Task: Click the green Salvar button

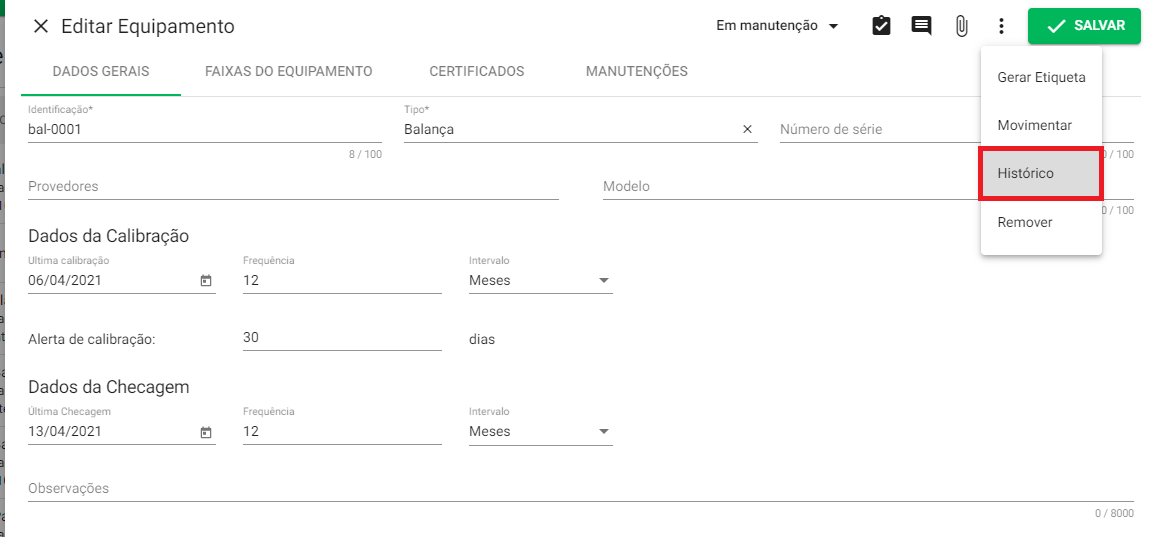Action: point(1085,26)
